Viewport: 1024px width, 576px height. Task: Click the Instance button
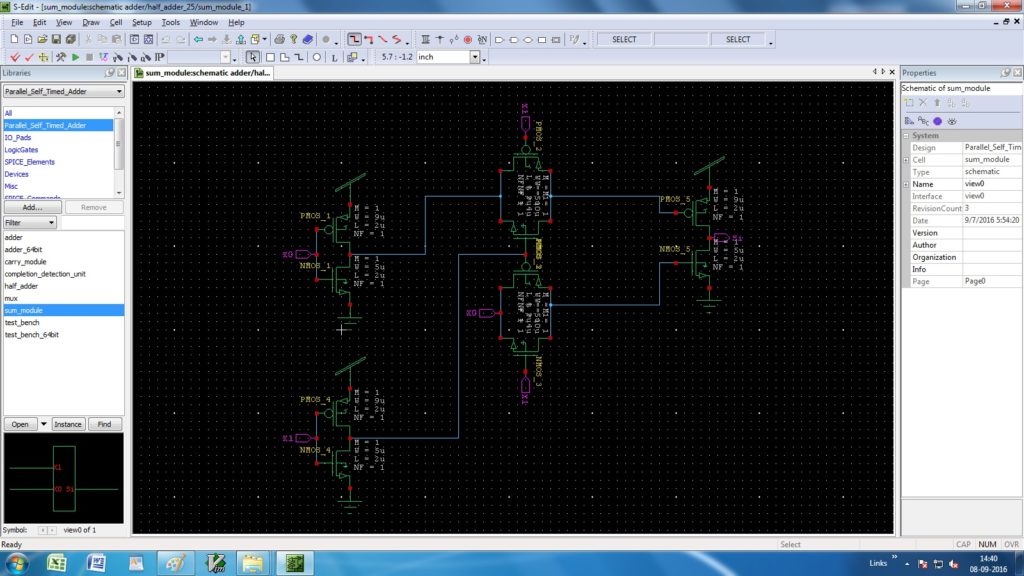[x=67, y=424]
